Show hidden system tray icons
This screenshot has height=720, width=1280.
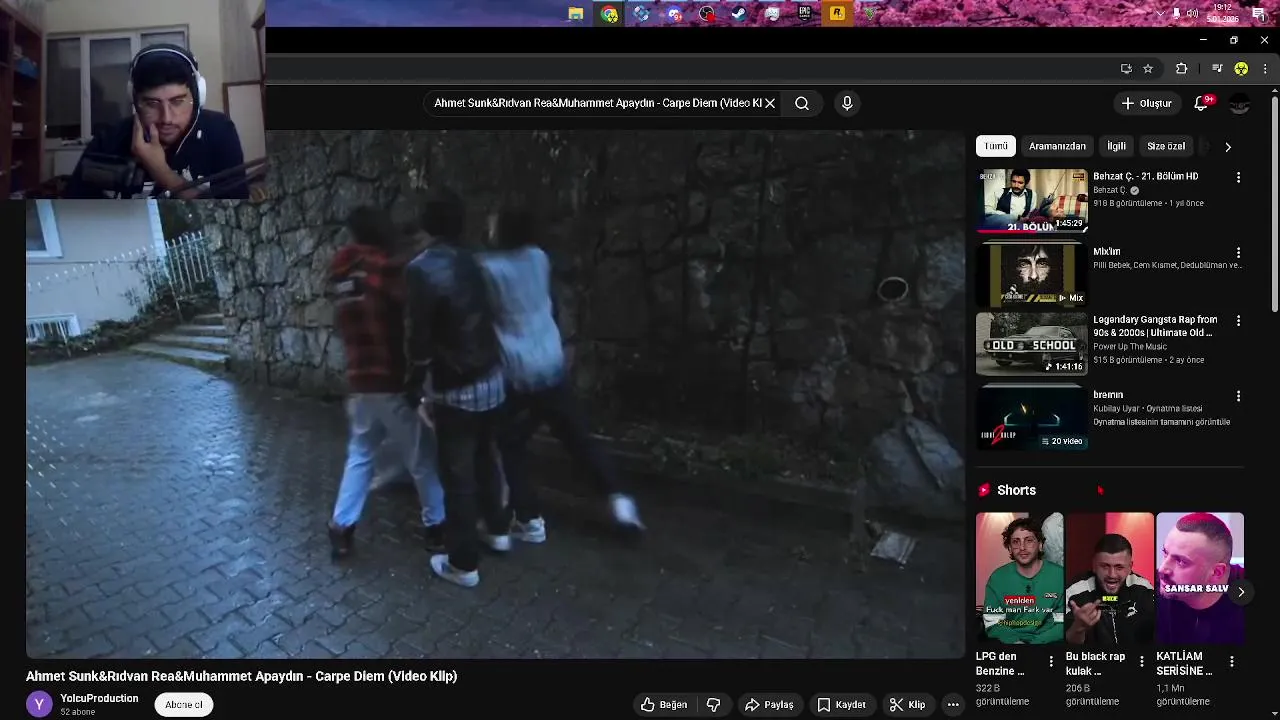tap(1160, 13)
